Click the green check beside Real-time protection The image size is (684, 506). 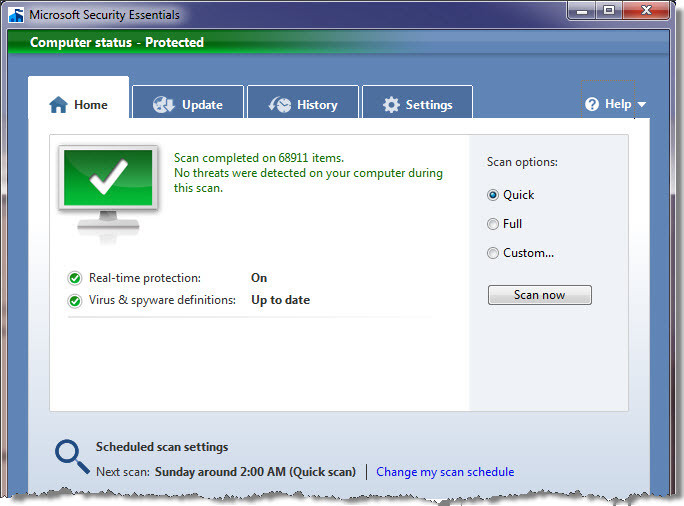pos(74,278)
